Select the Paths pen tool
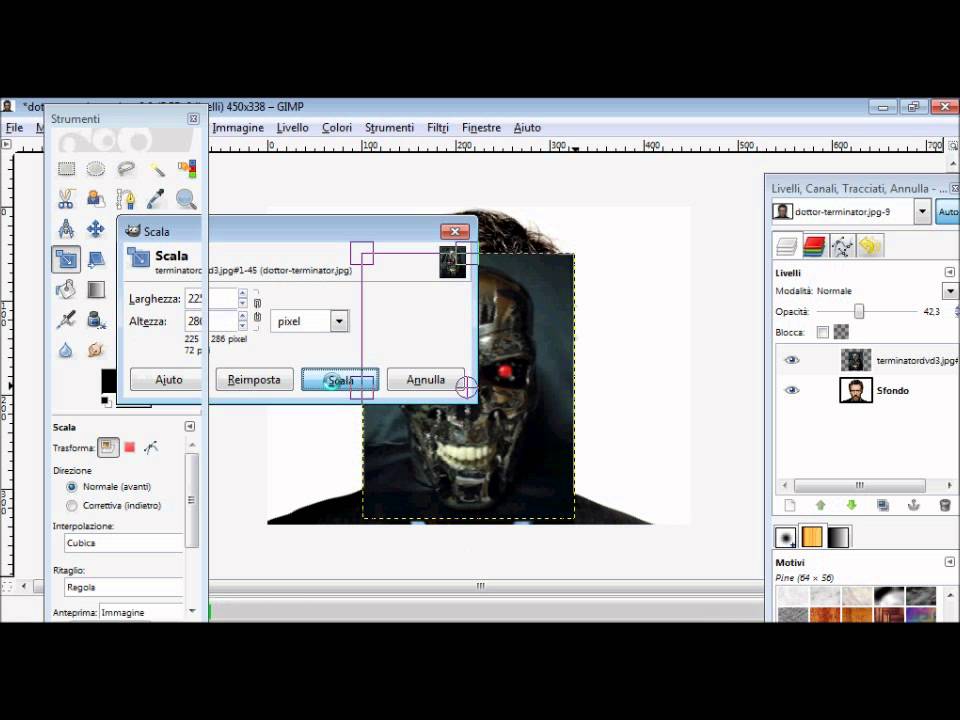 [x=126, y=198]
